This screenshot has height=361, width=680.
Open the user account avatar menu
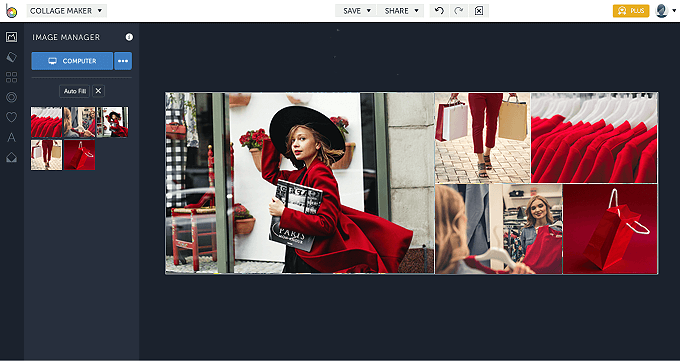tap(665, 11)
